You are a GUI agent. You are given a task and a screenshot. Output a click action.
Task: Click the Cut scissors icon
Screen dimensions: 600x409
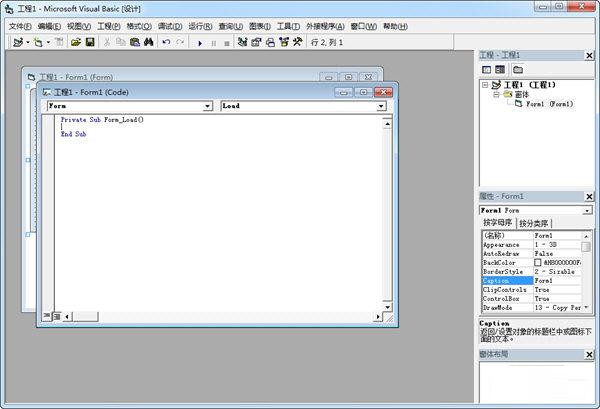pos(107,42)
